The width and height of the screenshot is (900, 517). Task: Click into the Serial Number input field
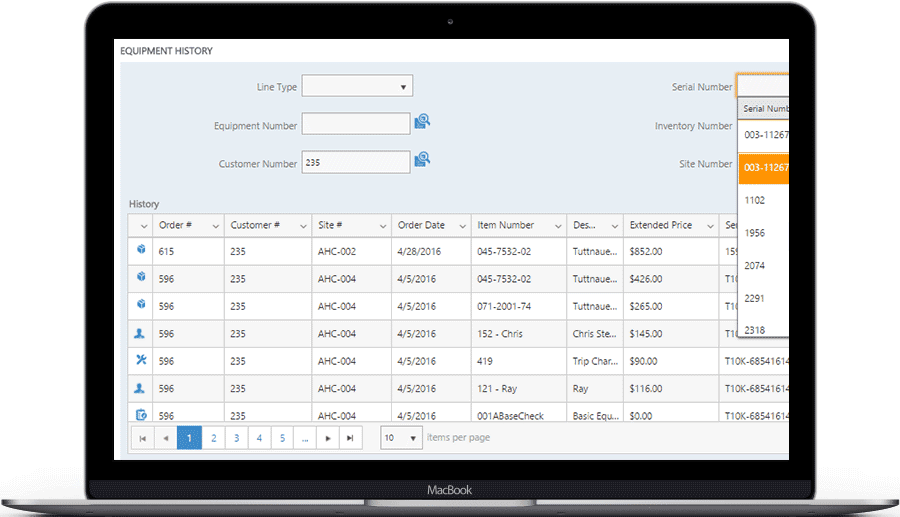click(763, 86)
